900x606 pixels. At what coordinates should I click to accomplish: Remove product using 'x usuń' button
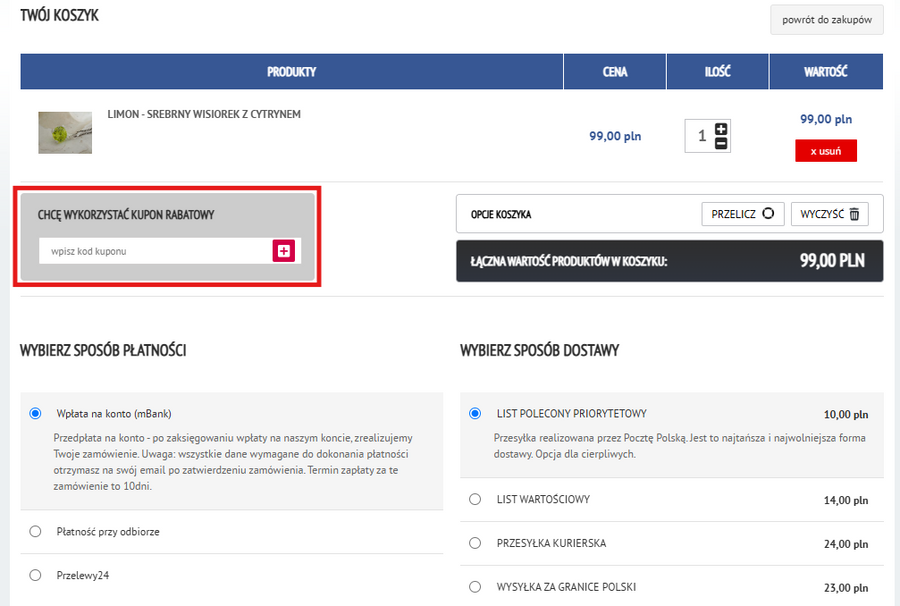(x=826, y=151)
